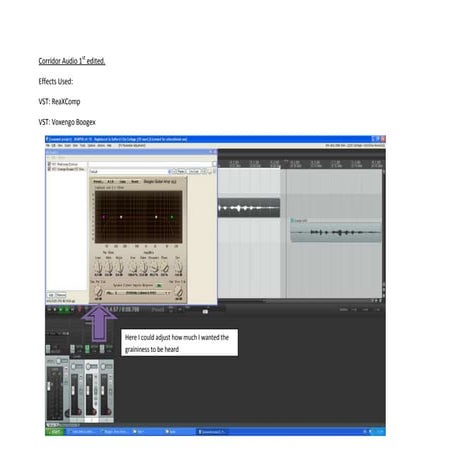
Task: Select the purple EQ point on the Boogex graph
Action: (104, 217)
